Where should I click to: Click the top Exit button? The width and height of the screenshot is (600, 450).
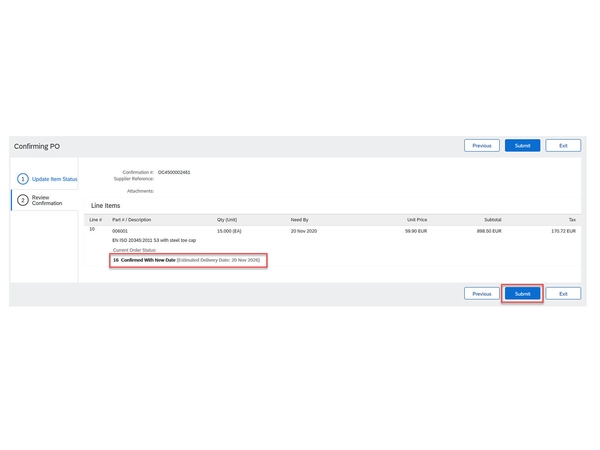pyautogui.click(x=563, y=146)
